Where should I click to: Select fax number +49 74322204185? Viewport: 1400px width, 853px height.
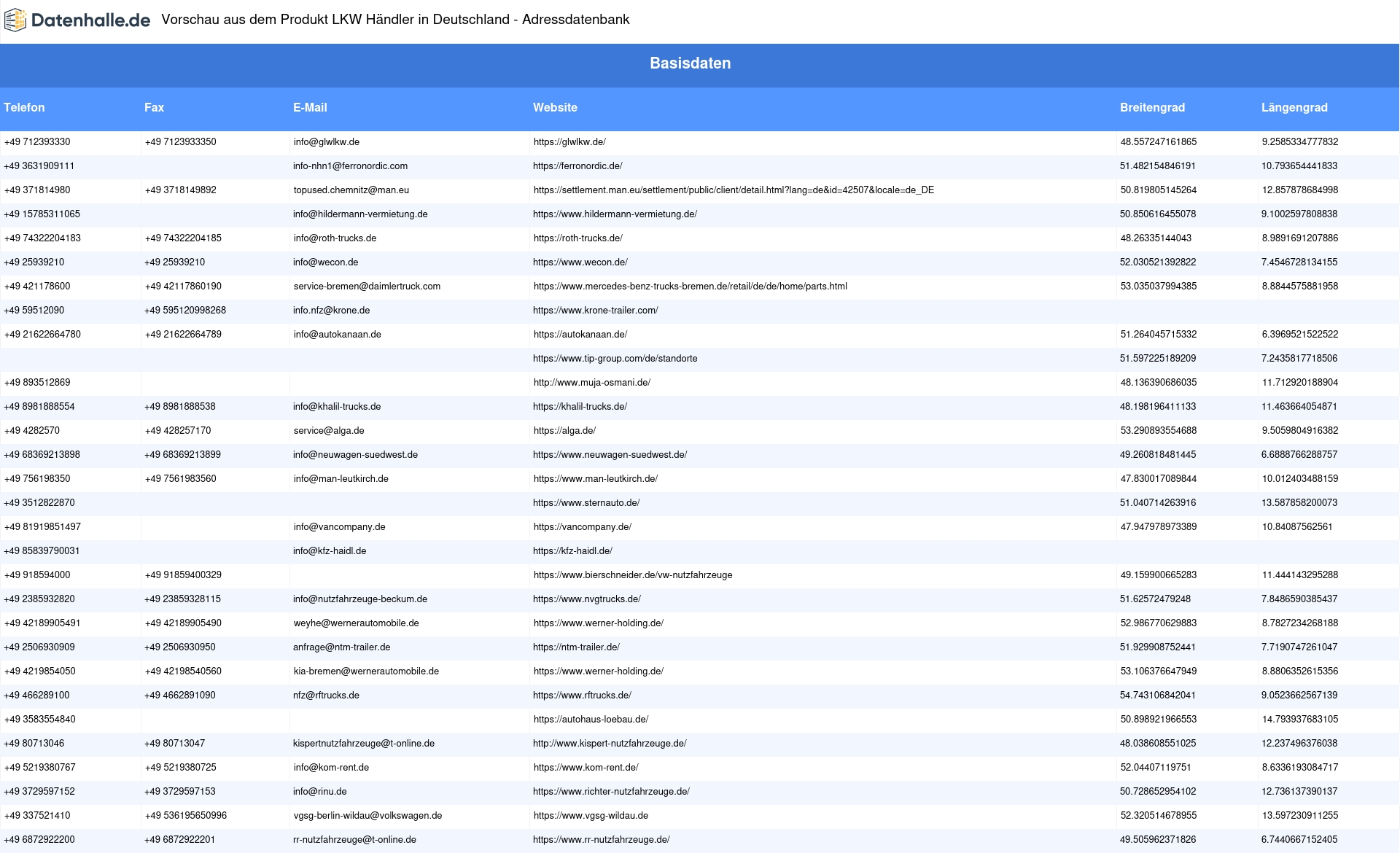183,238
